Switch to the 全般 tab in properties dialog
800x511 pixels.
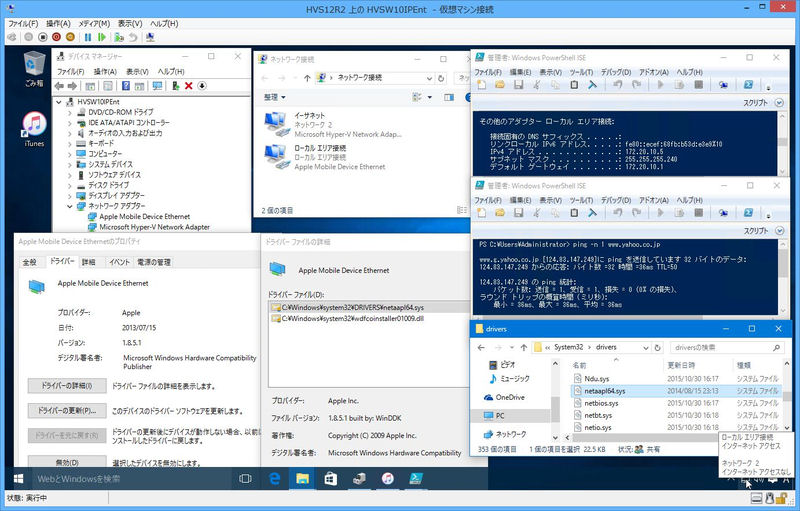[x=30, y=262]
